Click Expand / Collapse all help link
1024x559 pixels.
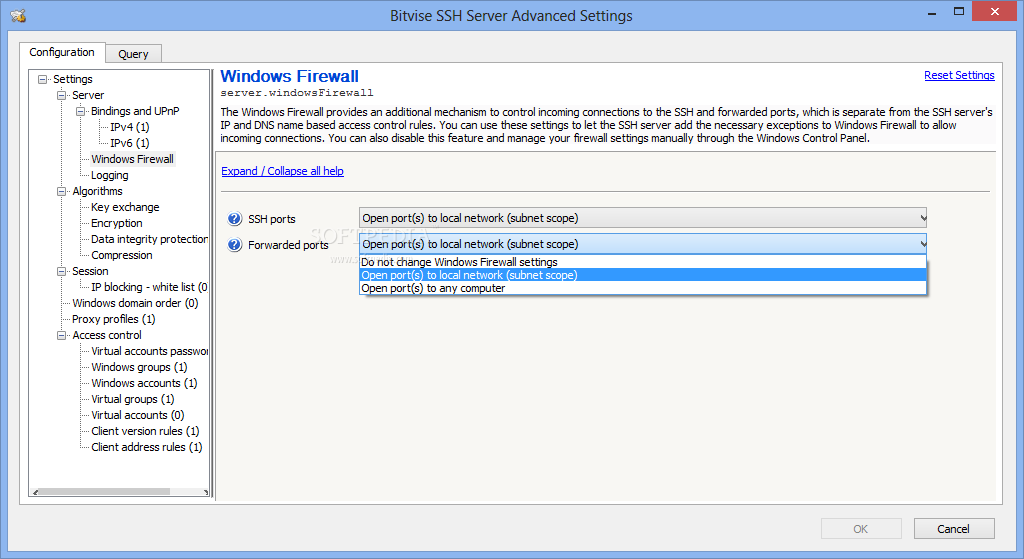[282, 171]
